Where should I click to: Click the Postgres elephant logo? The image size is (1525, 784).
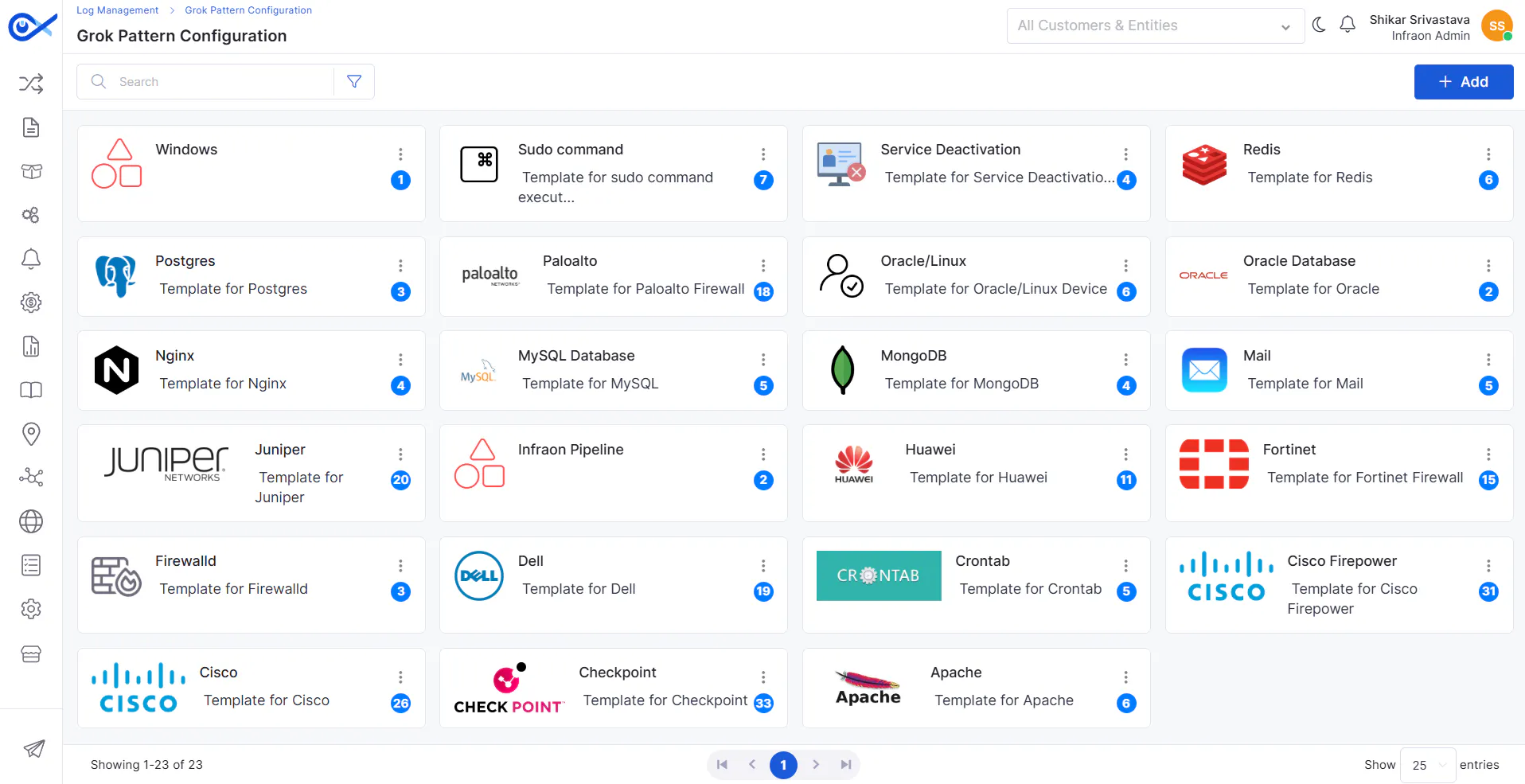[116, 276]
